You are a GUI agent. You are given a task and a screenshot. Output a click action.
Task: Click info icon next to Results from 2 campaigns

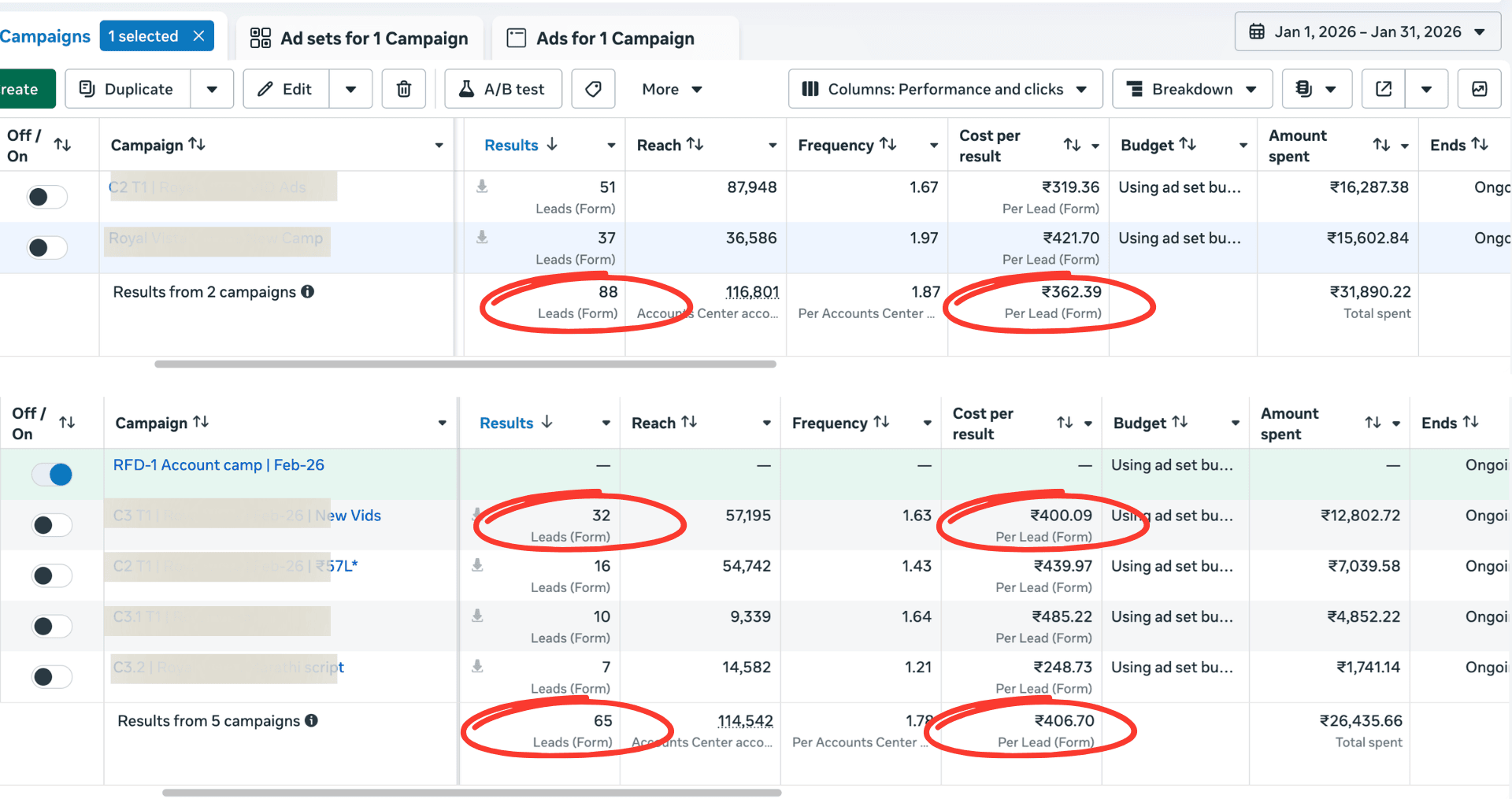point(308,291)
